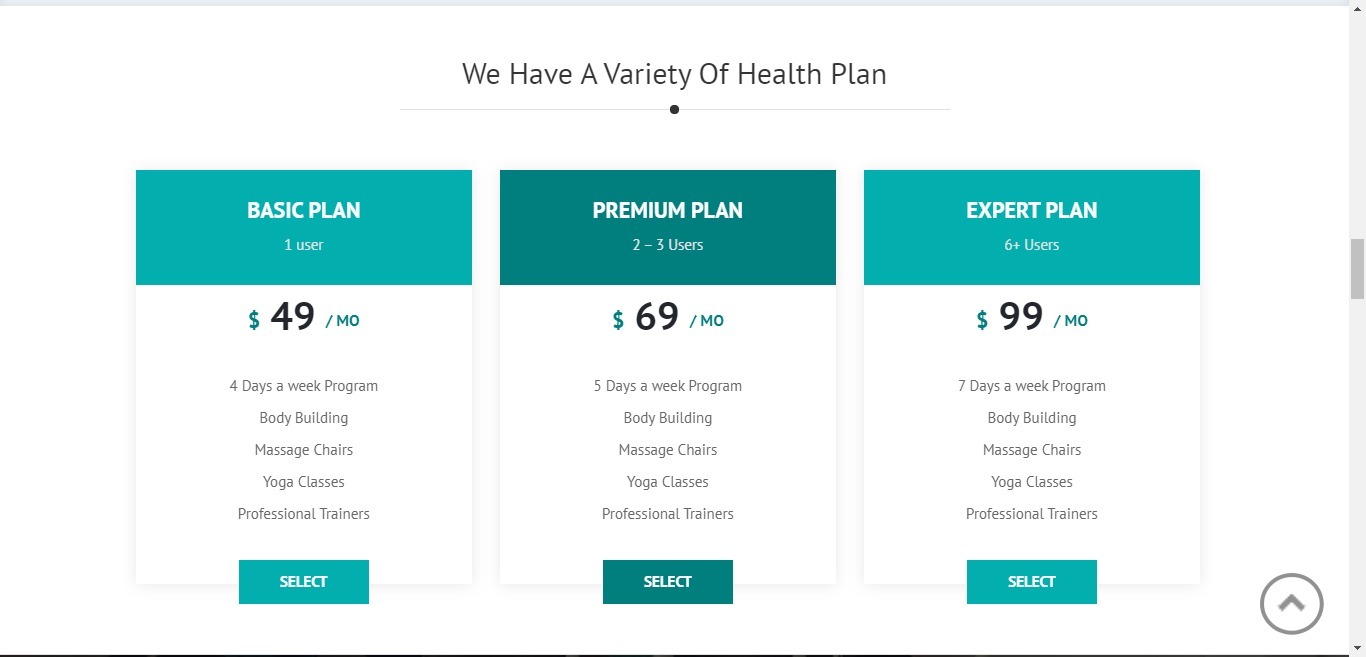Image resolution: width=1366 pixels, height=657 pixels.
Task: Select the Premium Plan button
Action: pos(668,582)
